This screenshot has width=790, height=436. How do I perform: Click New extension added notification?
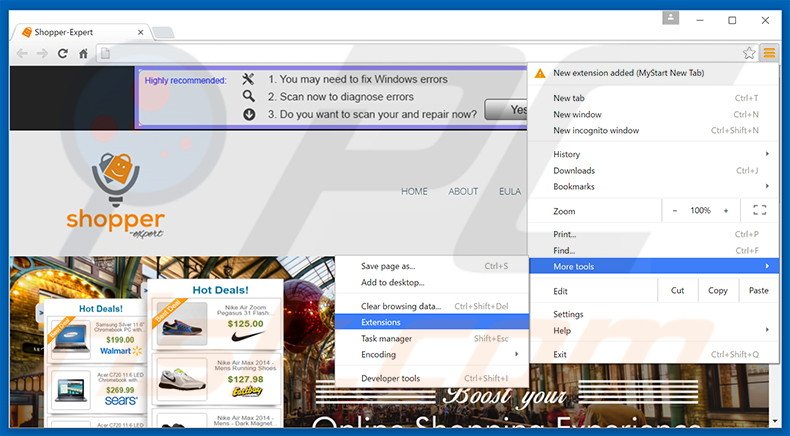(x=653, y=73)
